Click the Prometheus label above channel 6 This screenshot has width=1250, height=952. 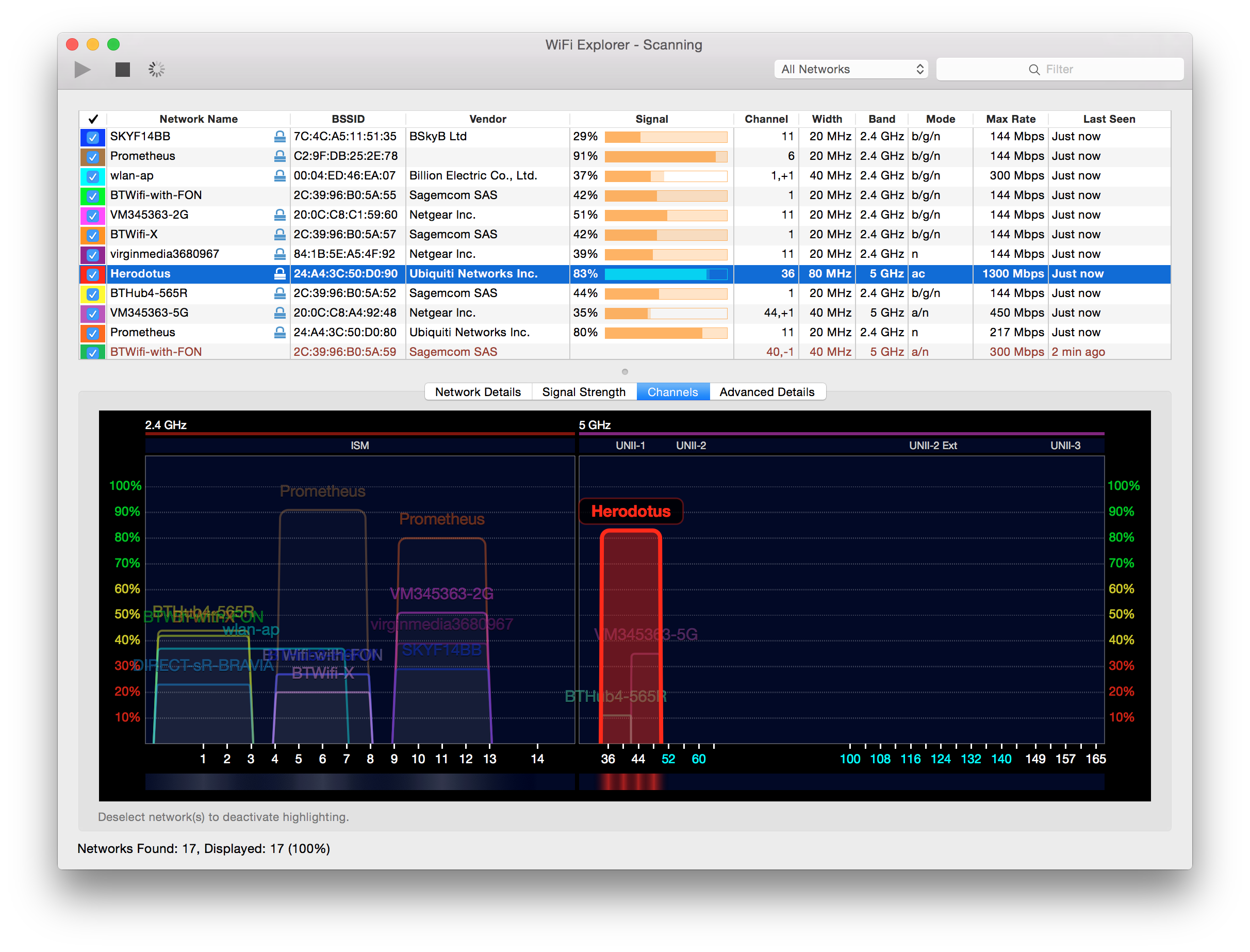322,491
